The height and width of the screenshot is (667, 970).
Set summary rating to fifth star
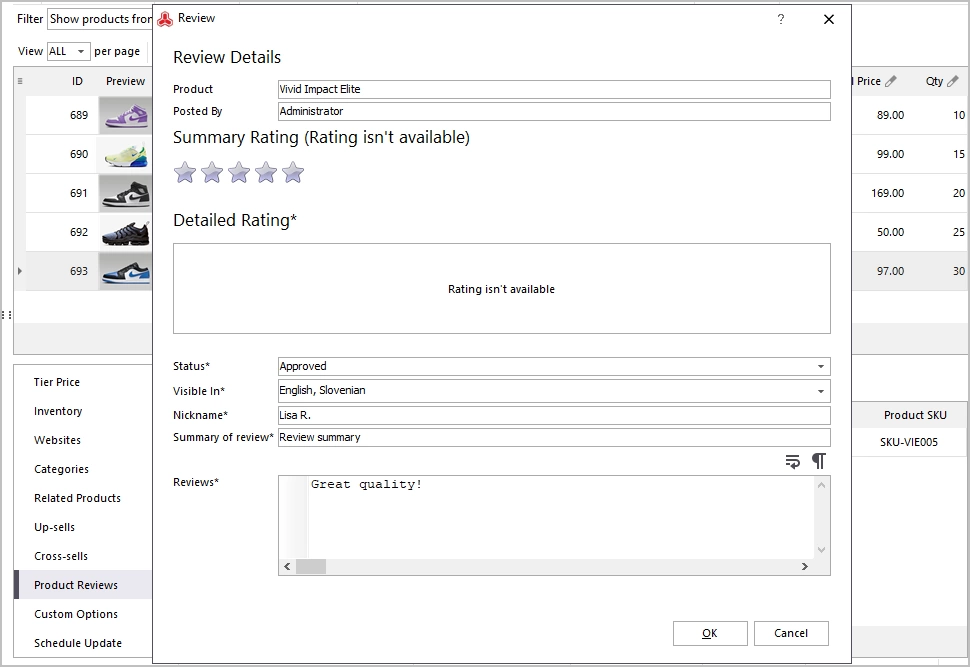point(293,173)
